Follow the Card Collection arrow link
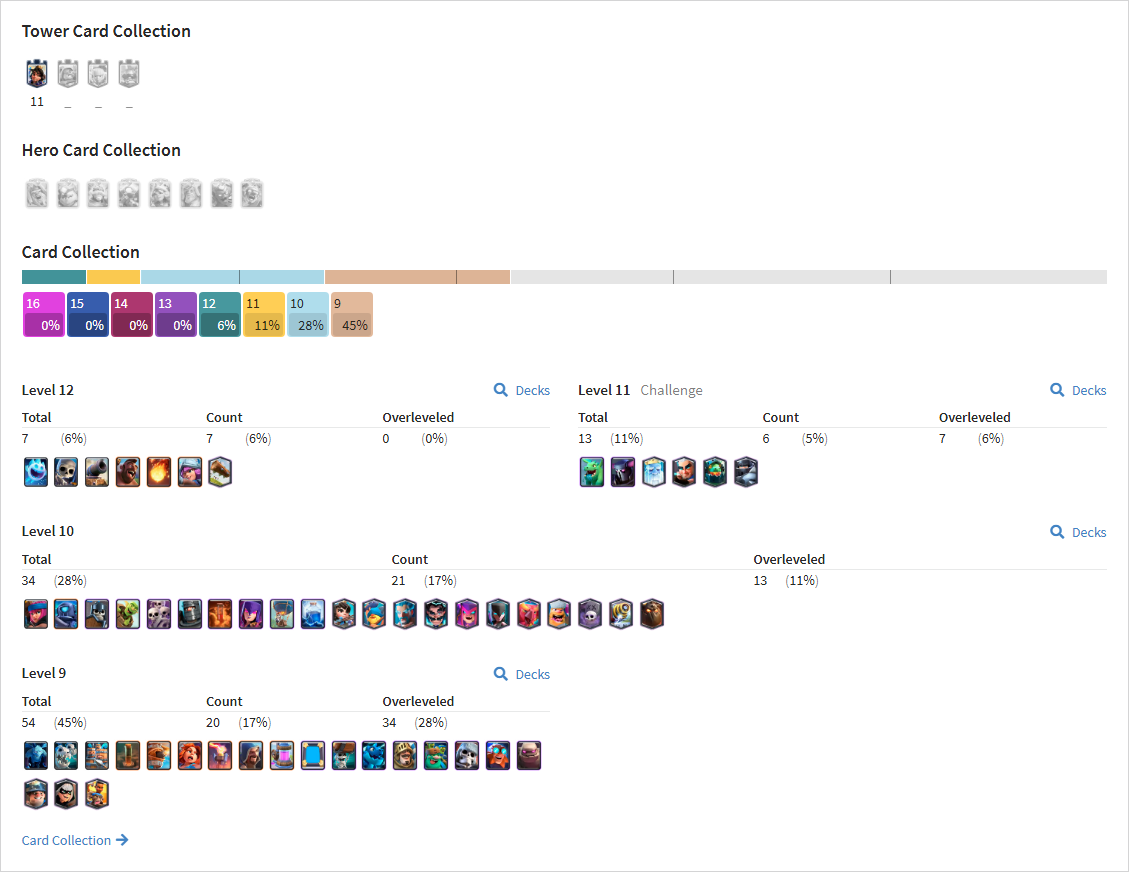1129x872 pixels. tap(75, 840)
